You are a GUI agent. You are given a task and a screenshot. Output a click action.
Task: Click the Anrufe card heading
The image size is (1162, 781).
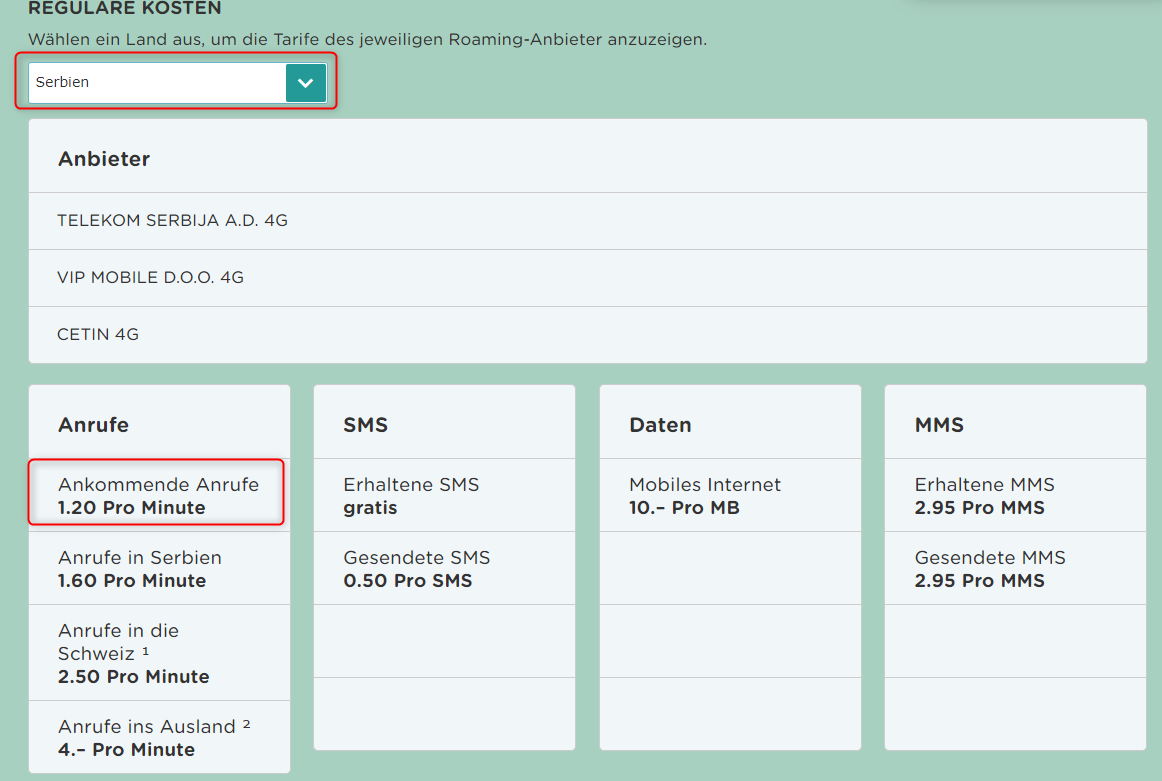coord(93,425)
